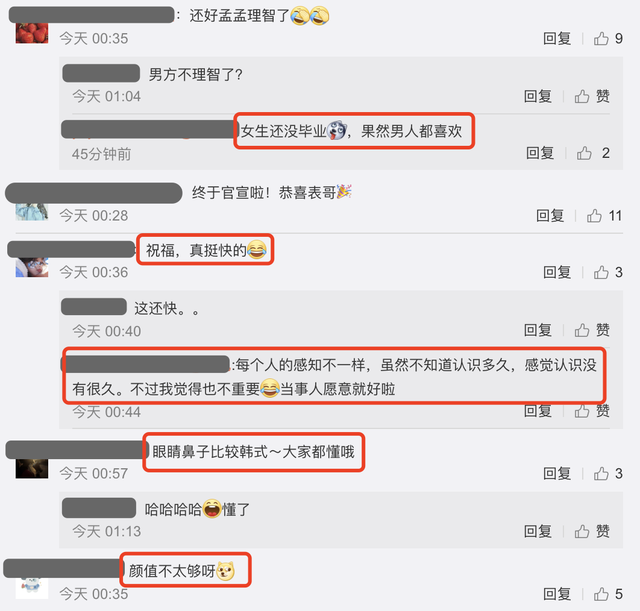Reply to the '男方不理智了?' comment
The height and width of the screenshot is (611, 640).
[538, 96]
